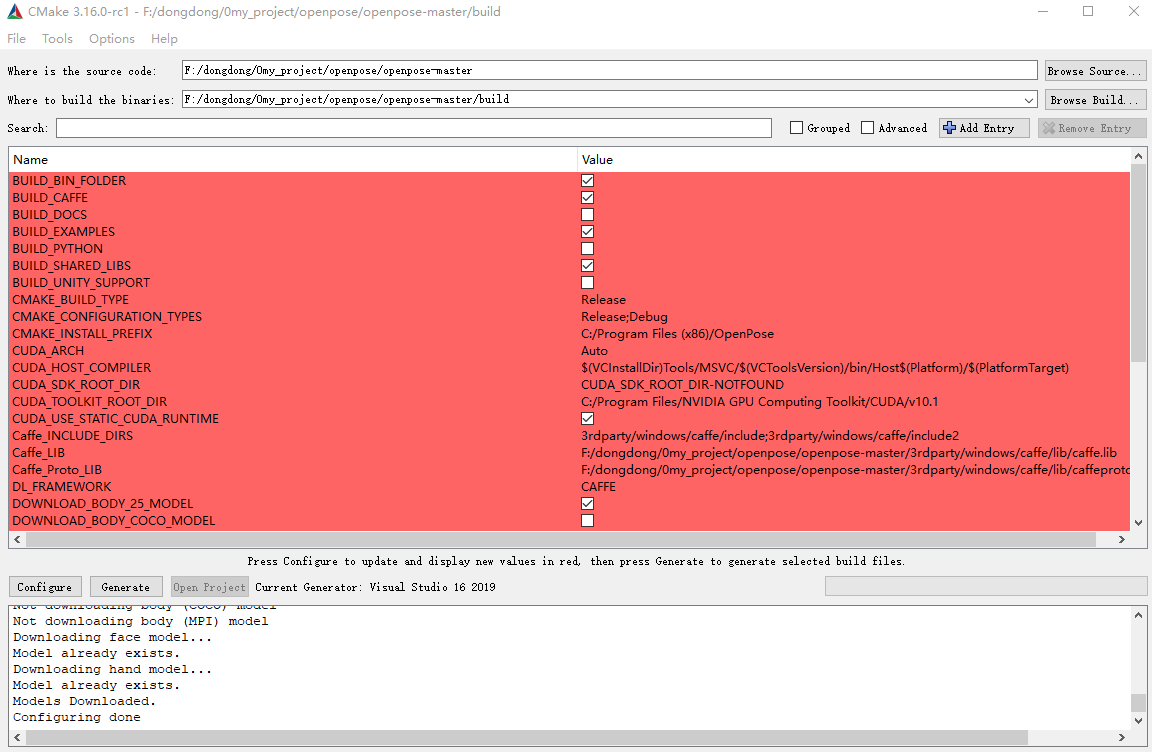Select the CUDA_TOOLKIT_ROOT_DIR entry name
This screenshot has height=752, width=1152.
[90, 402]
